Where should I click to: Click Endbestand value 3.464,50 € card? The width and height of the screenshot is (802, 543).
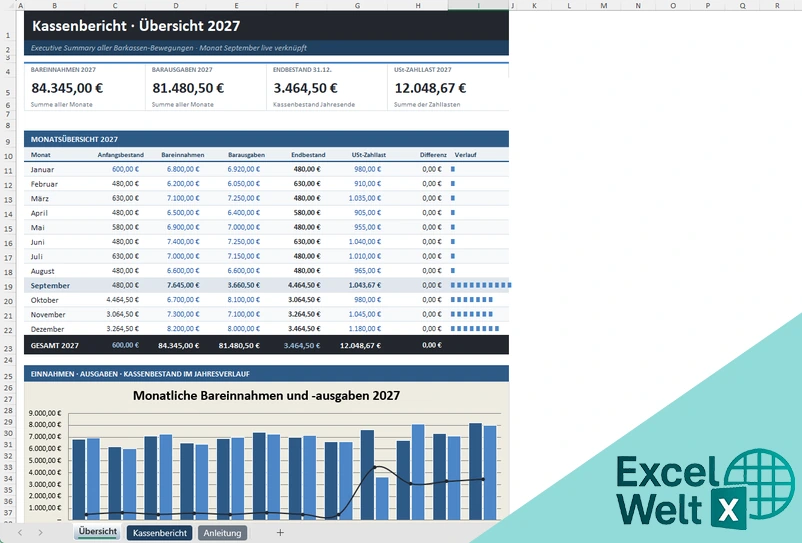[x=305, y=88]
